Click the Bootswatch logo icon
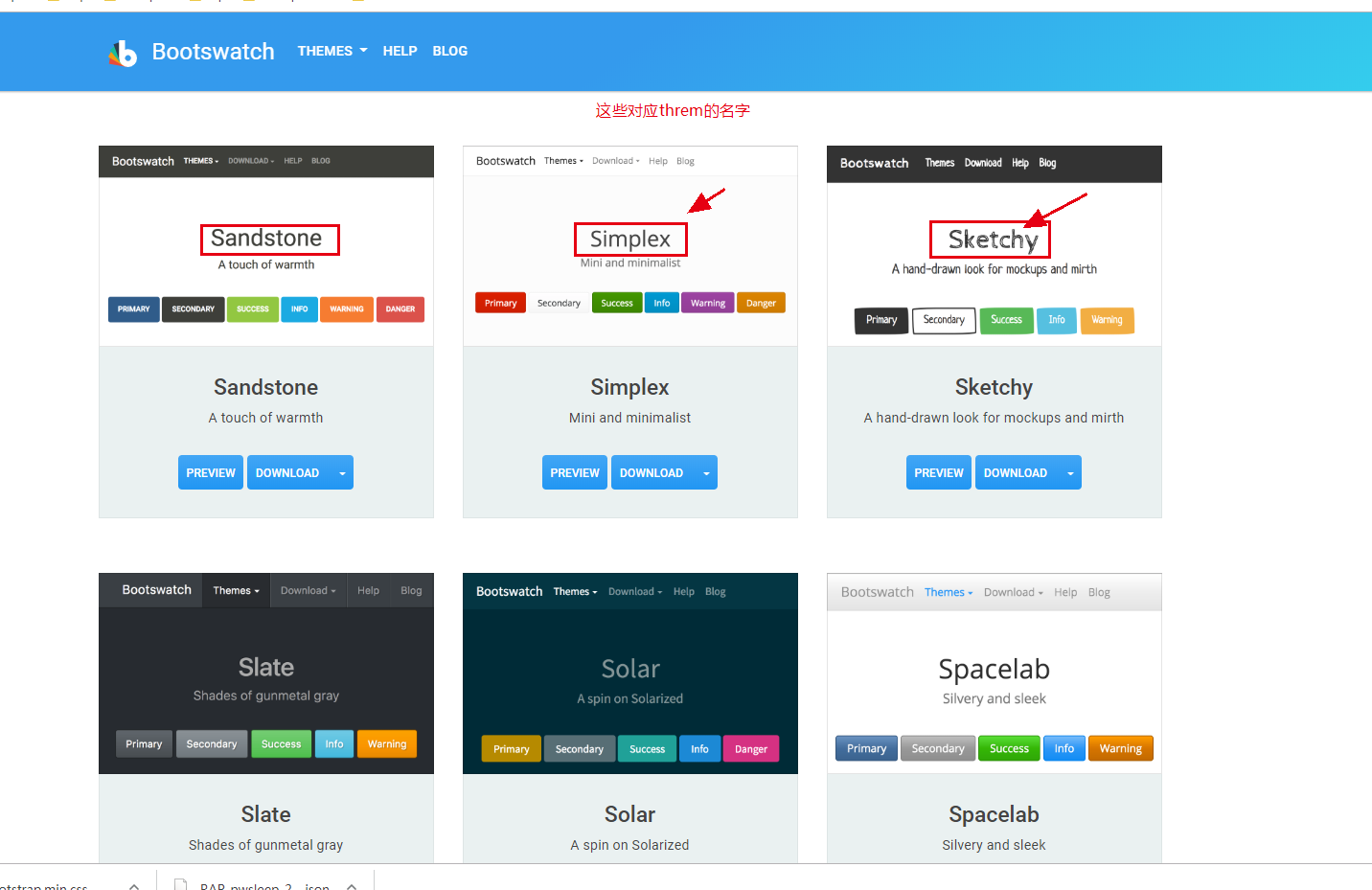The height and width of the screenshot is (890, 1372). [123, 52]
